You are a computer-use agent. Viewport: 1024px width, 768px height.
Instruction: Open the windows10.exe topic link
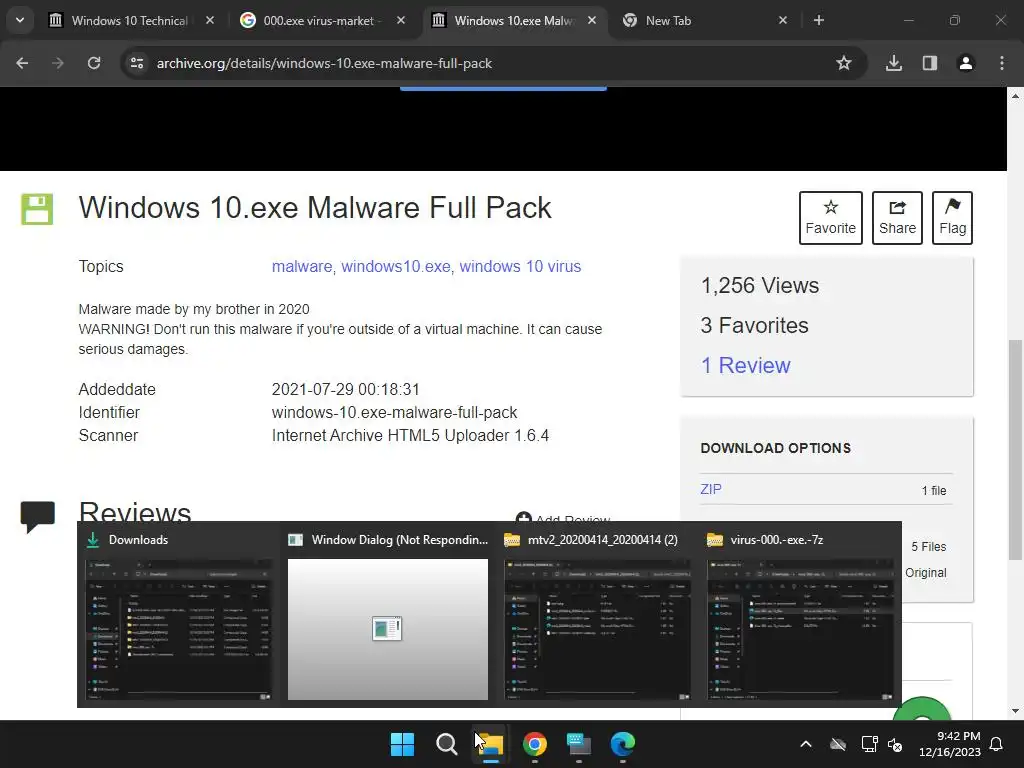pos(396,266)
